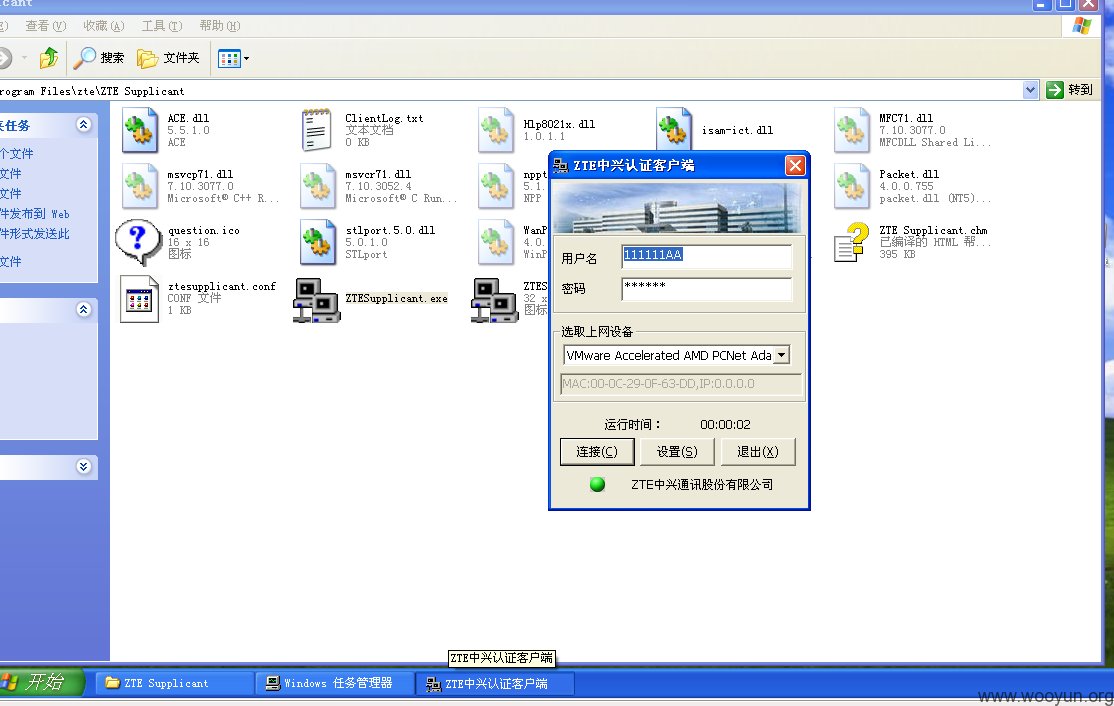Open the 收藏(A) menu
The height and width of the screenshot is (706, 1114).
tap(104, 26)
